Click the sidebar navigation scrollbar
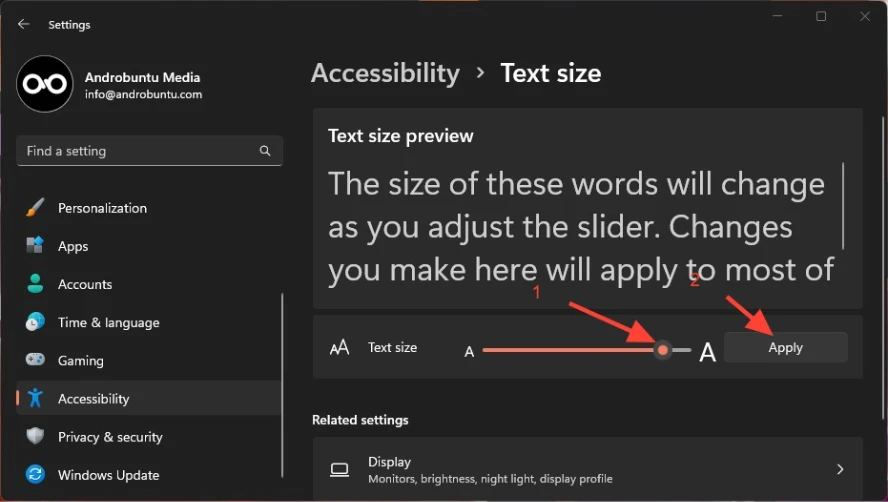 (282, 385)
